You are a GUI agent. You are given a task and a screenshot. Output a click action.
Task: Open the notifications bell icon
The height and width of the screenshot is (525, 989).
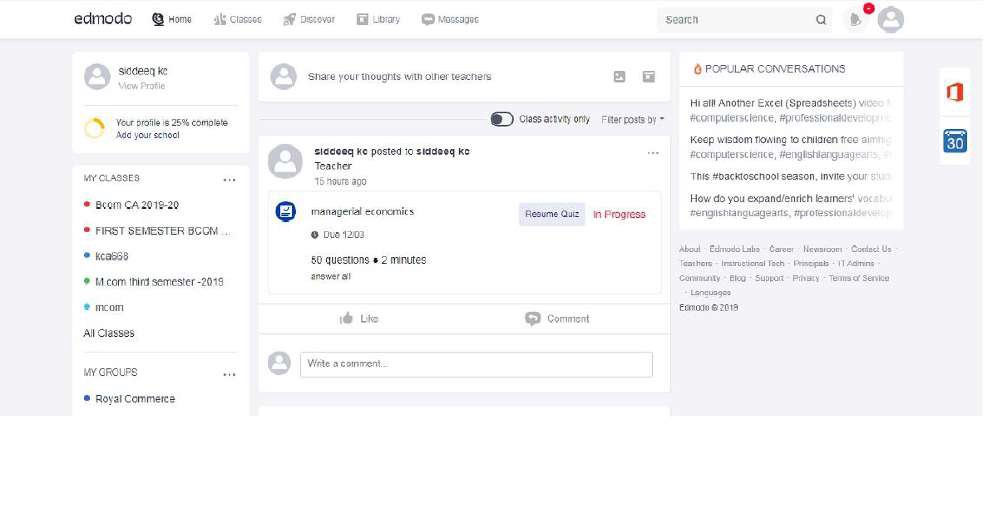tap(856, 20)
